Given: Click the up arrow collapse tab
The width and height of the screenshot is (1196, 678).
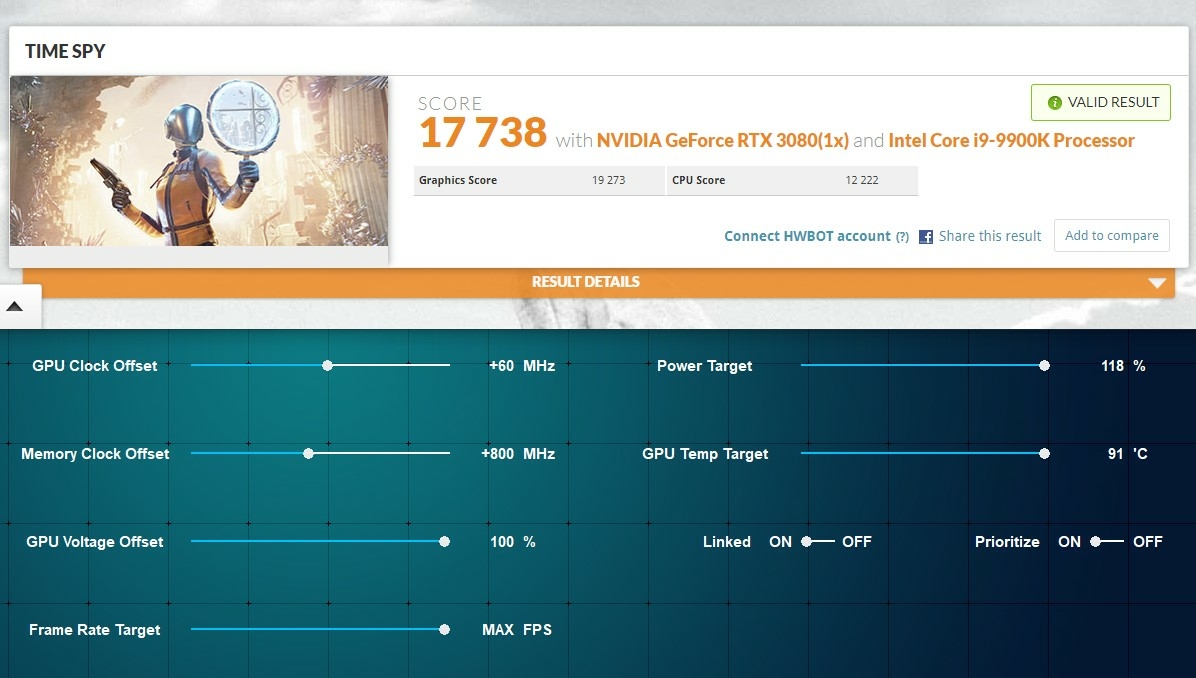Looking at the screenshot, I should pos(14,307).
